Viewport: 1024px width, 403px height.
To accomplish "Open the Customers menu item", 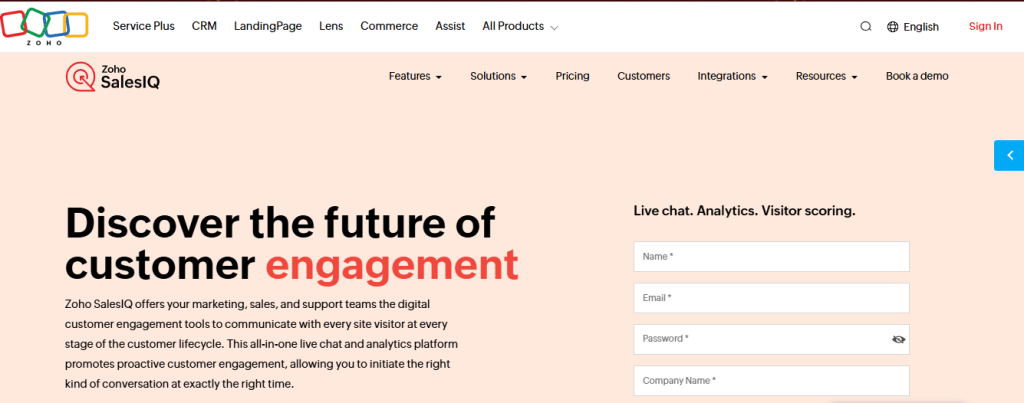I will pos(644,76).
